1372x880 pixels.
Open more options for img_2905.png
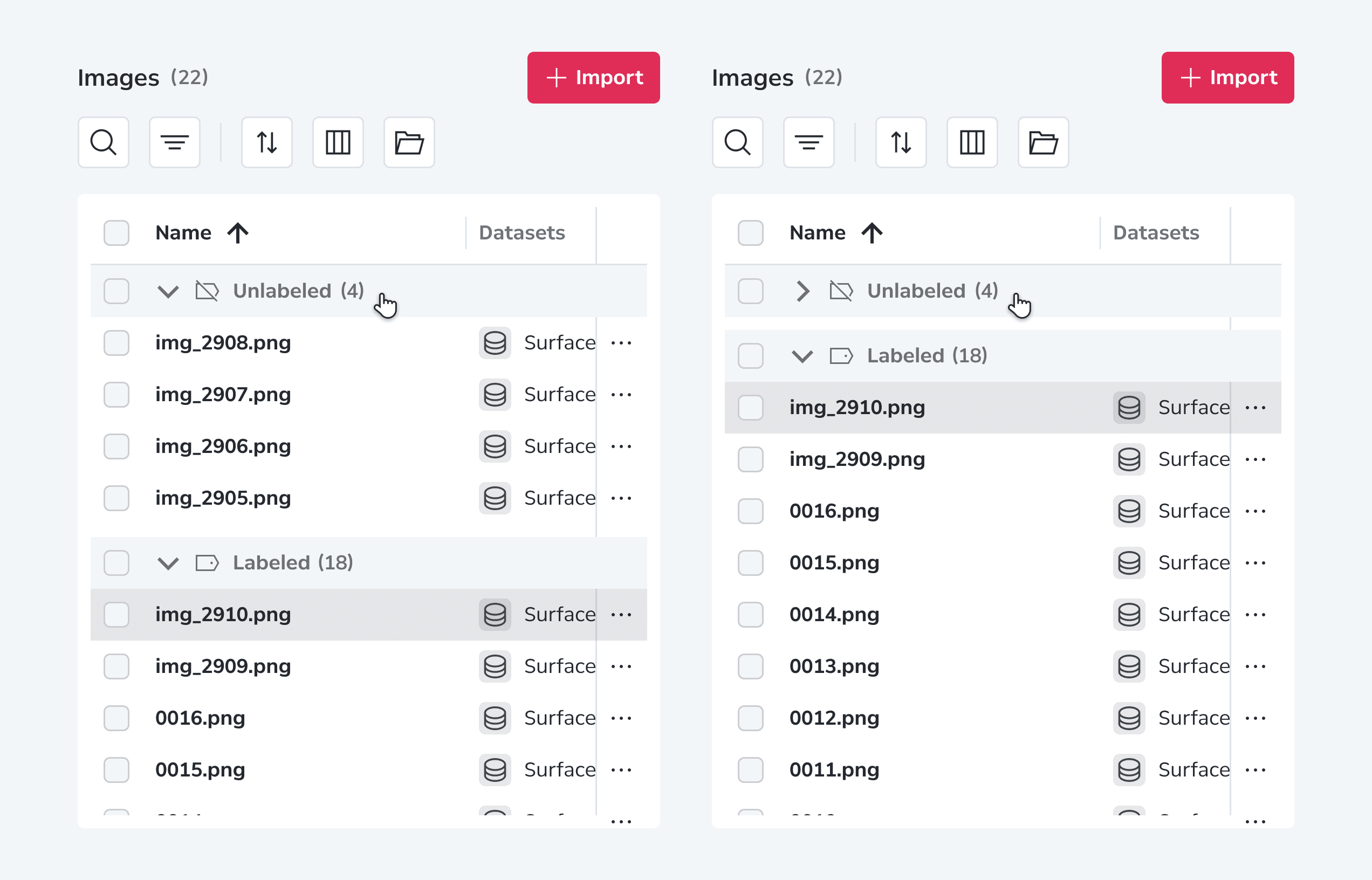tap(621, 498)
